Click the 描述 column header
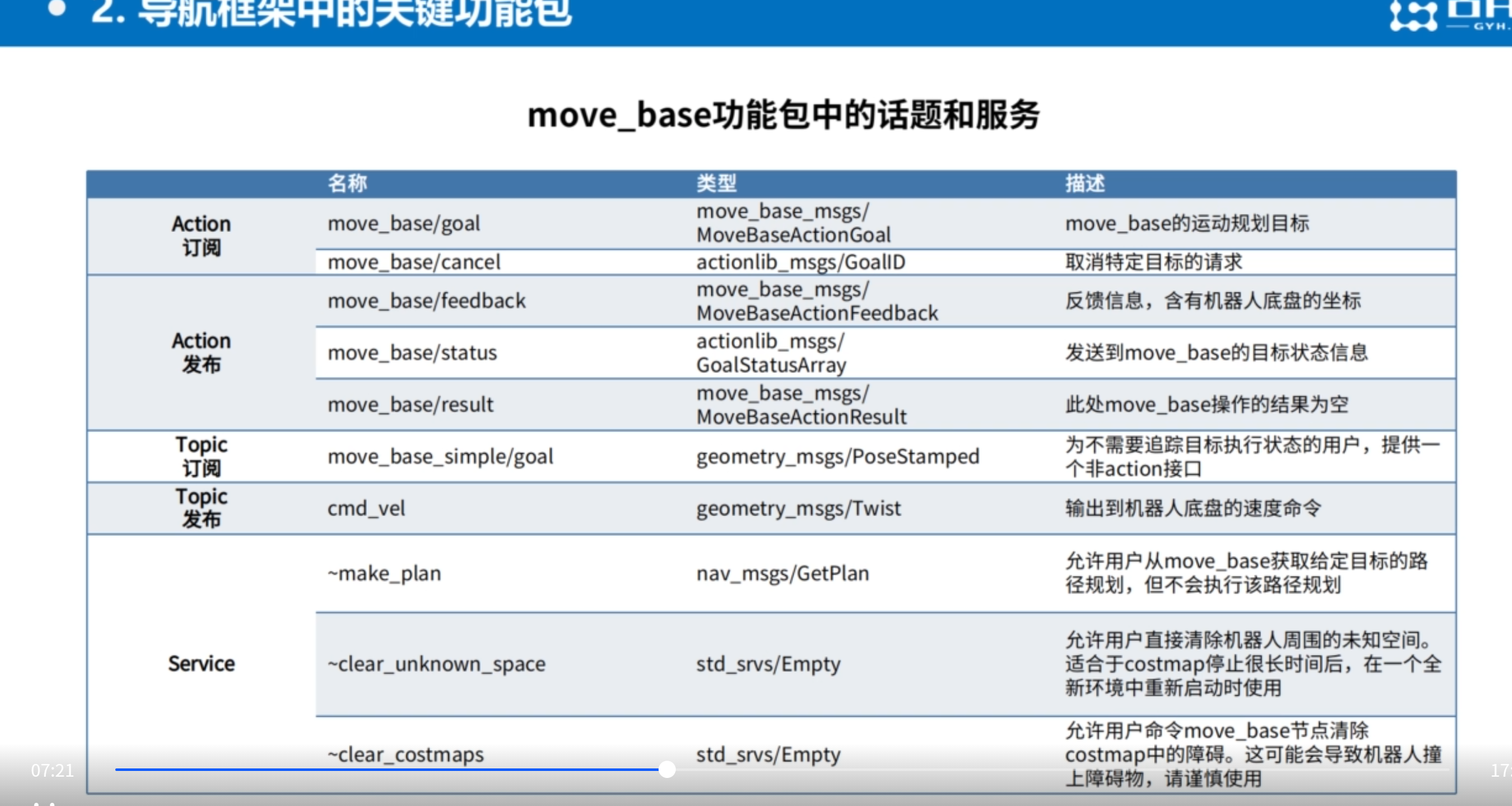This screenshot has width=1512, height=806. tap(1085, 184)
